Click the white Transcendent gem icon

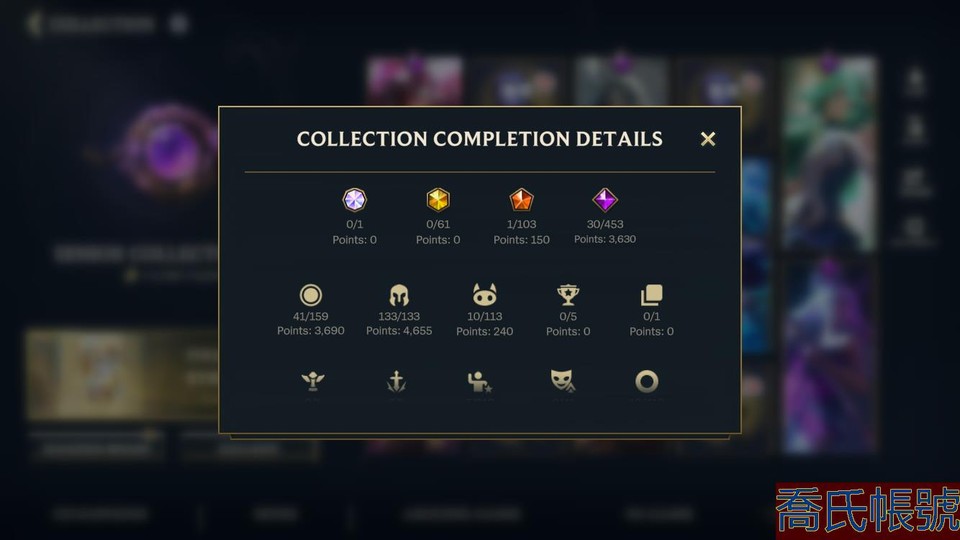point(354,200)
